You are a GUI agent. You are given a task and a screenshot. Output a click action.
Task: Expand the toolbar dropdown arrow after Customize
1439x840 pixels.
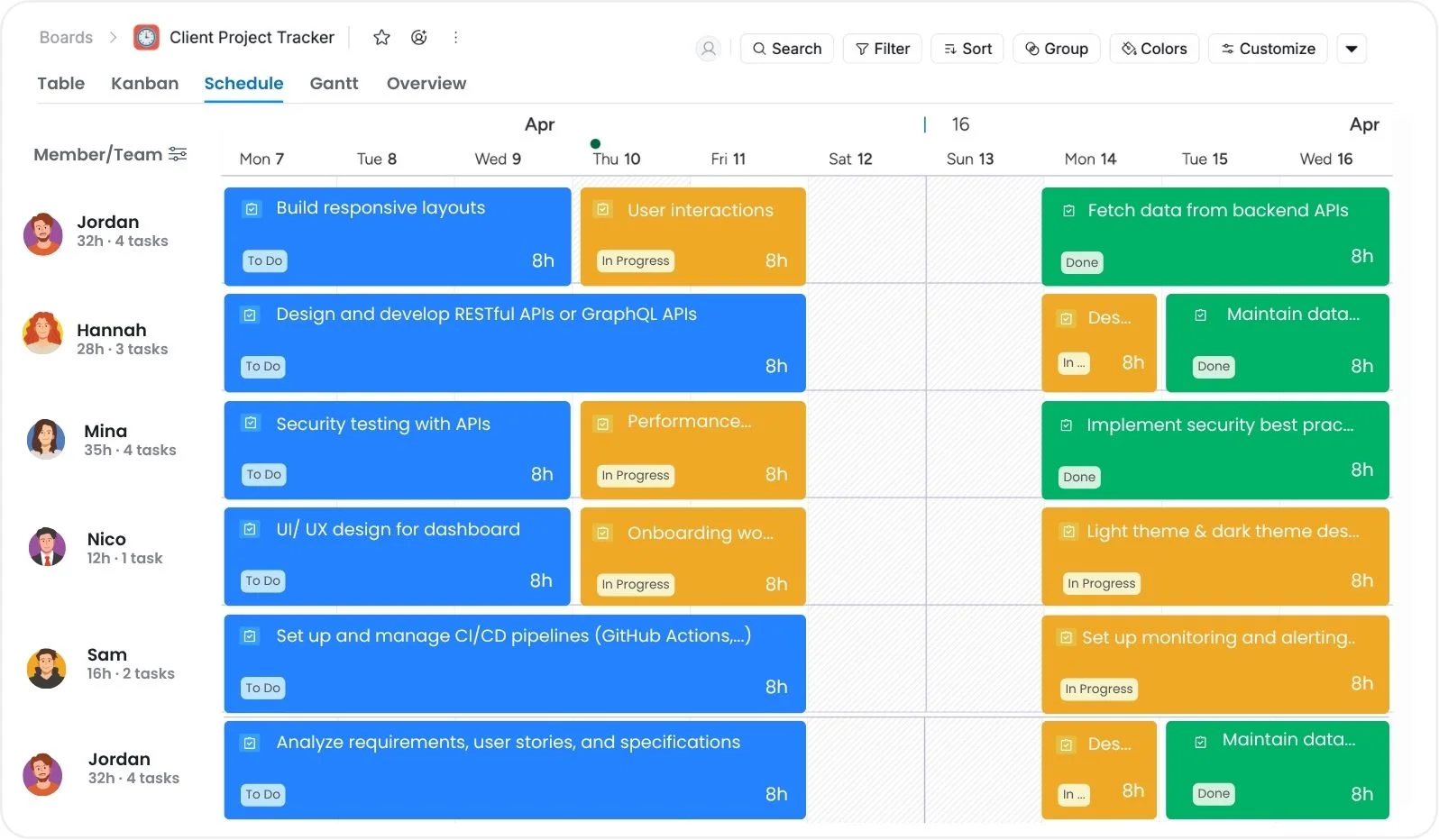coord(1352,49)
